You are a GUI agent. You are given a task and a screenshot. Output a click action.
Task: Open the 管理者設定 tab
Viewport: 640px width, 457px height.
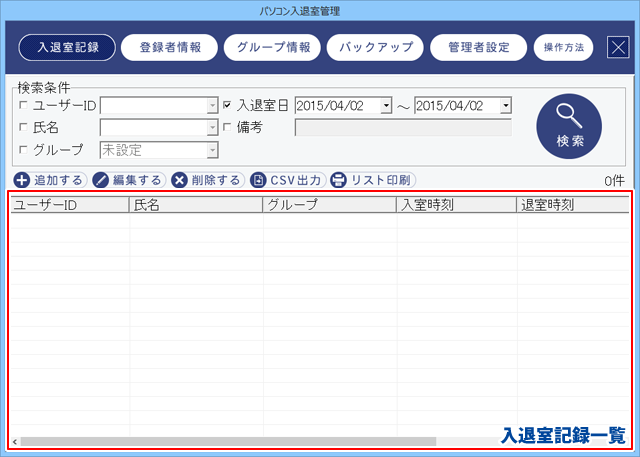click(479, 47)
